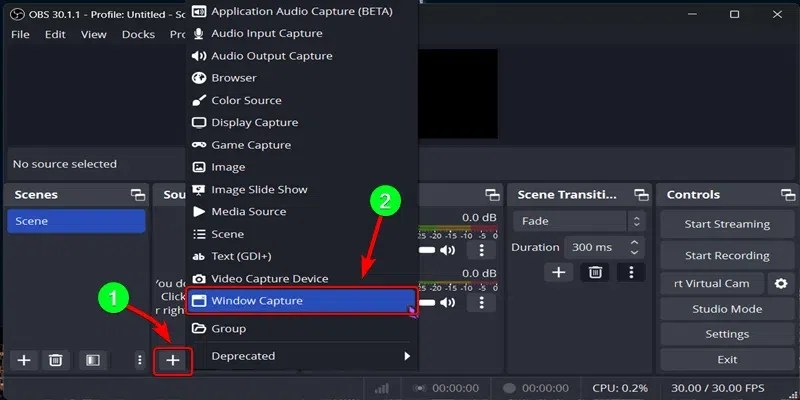Open the Fade transition dropdown
This screenshot has height=400, width=800.
click(x=579, y=221)
